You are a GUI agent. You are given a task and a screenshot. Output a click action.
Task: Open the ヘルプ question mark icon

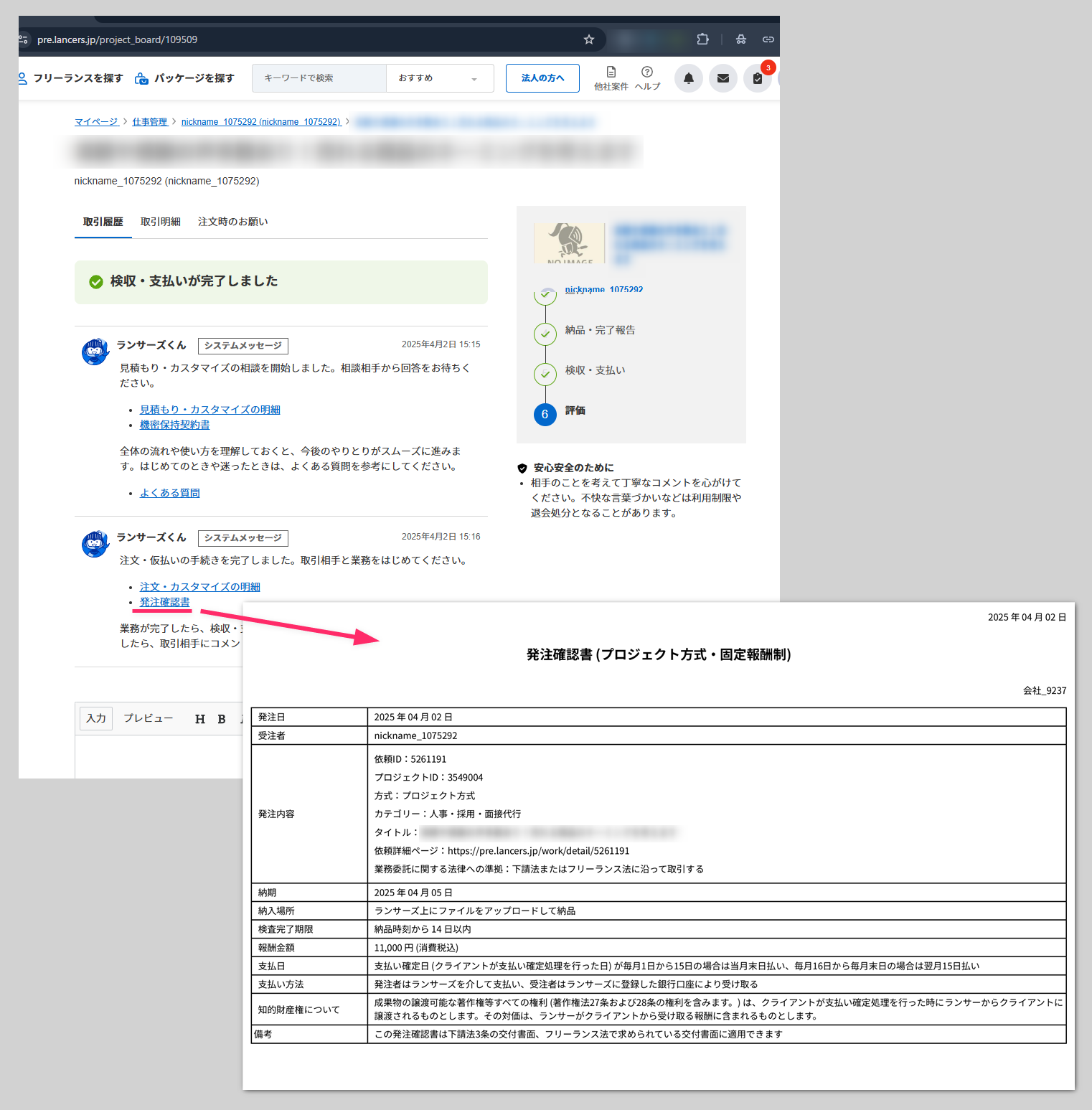(x=647, y=78)
